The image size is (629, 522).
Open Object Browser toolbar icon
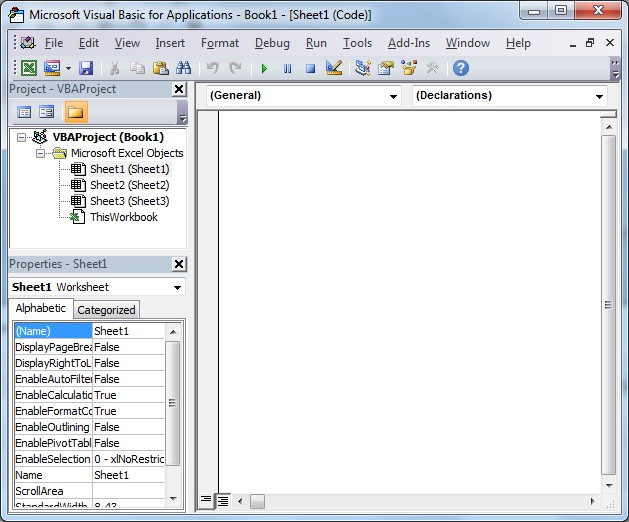coord(409,68)
